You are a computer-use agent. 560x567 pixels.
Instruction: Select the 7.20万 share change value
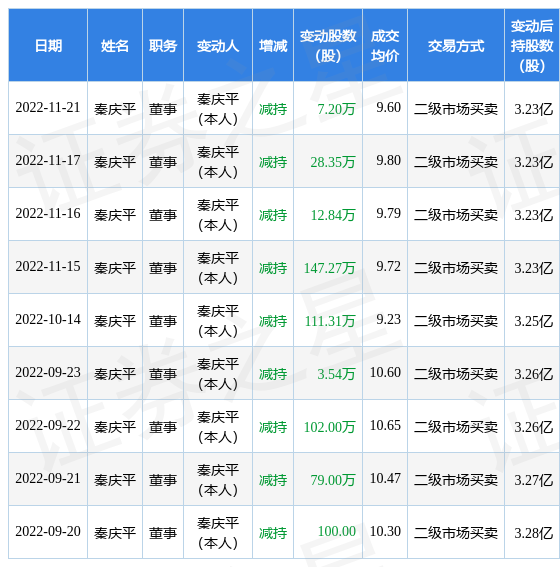[336, 109]
